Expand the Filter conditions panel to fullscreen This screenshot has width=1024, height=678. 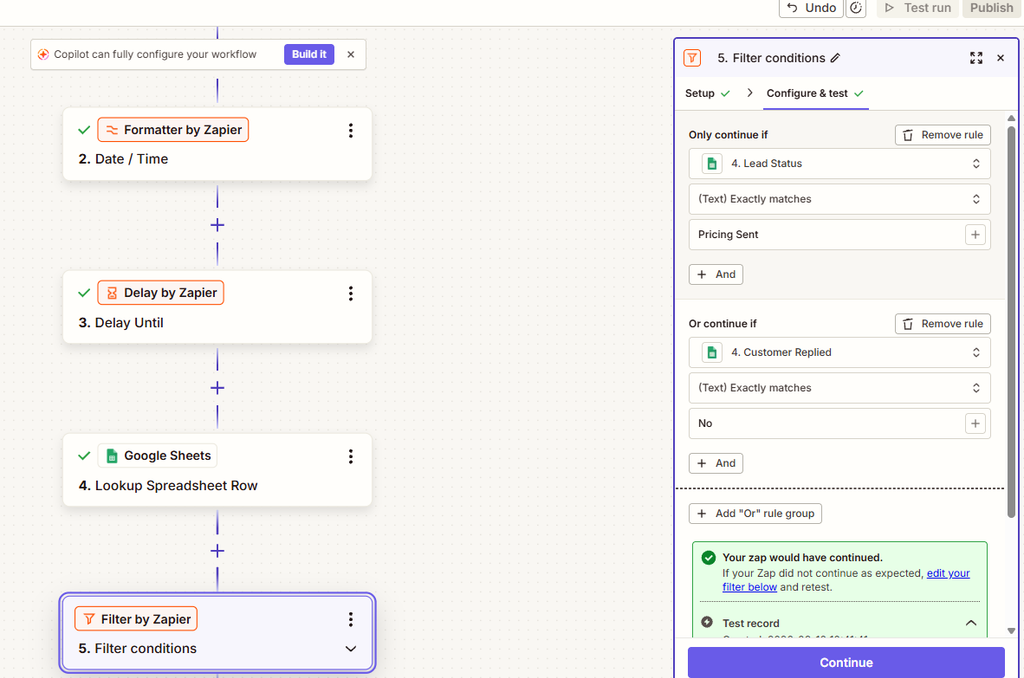click(976, 58)
